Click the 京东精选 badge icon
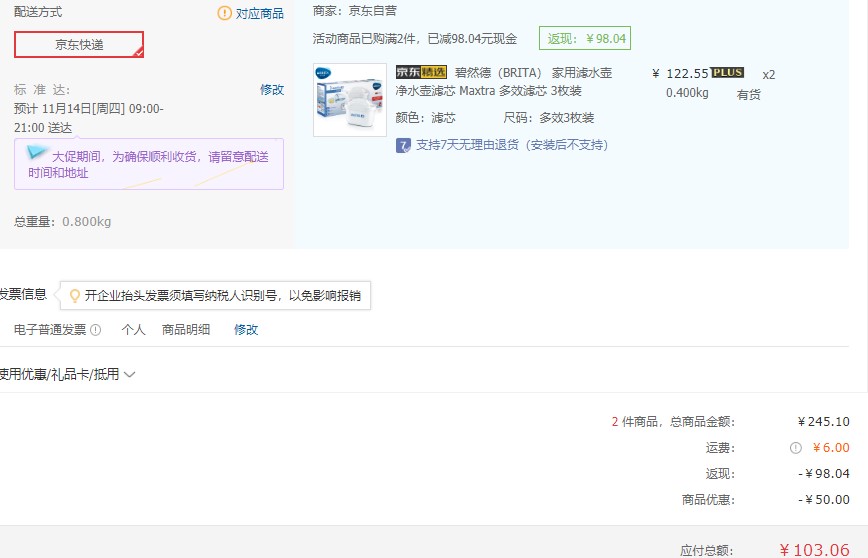 tap(421, 73)
